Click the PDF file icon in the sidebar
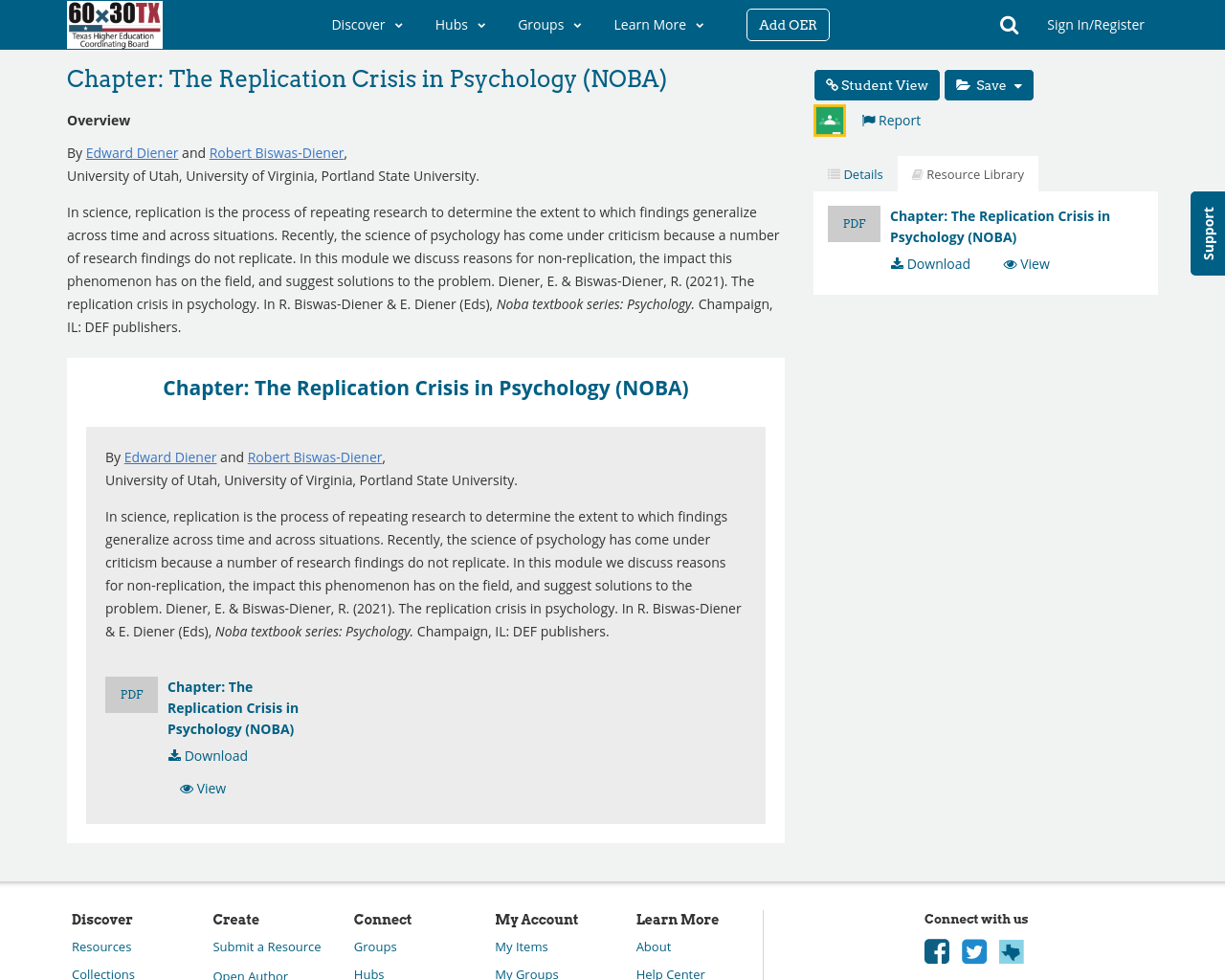1225x980 pixels. coord(853,223)
